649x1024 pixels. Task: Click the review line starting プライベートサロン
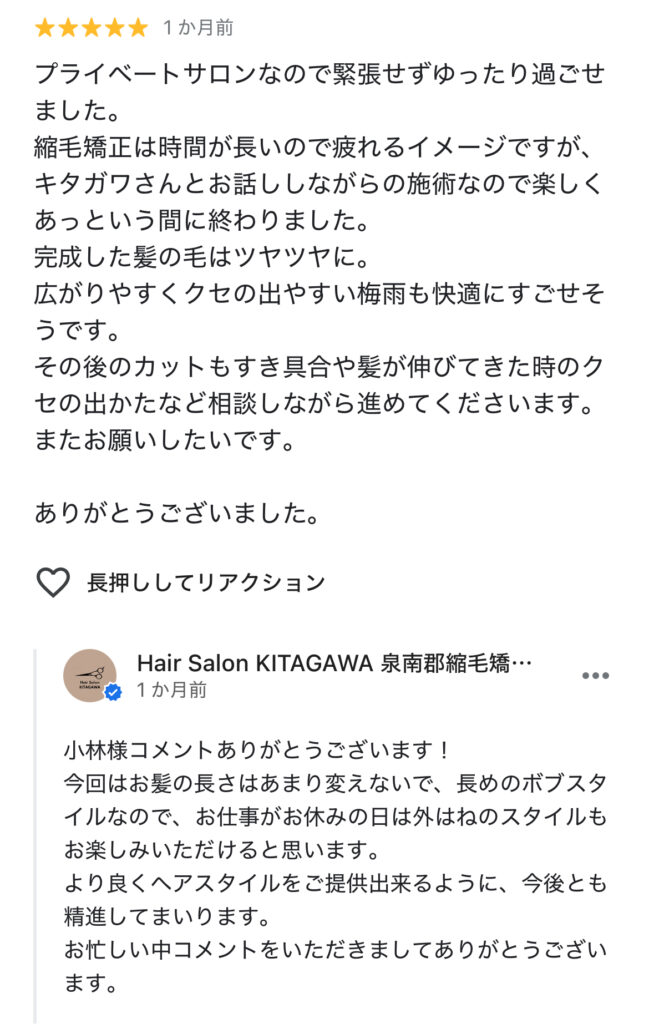(x=320, y=74)
